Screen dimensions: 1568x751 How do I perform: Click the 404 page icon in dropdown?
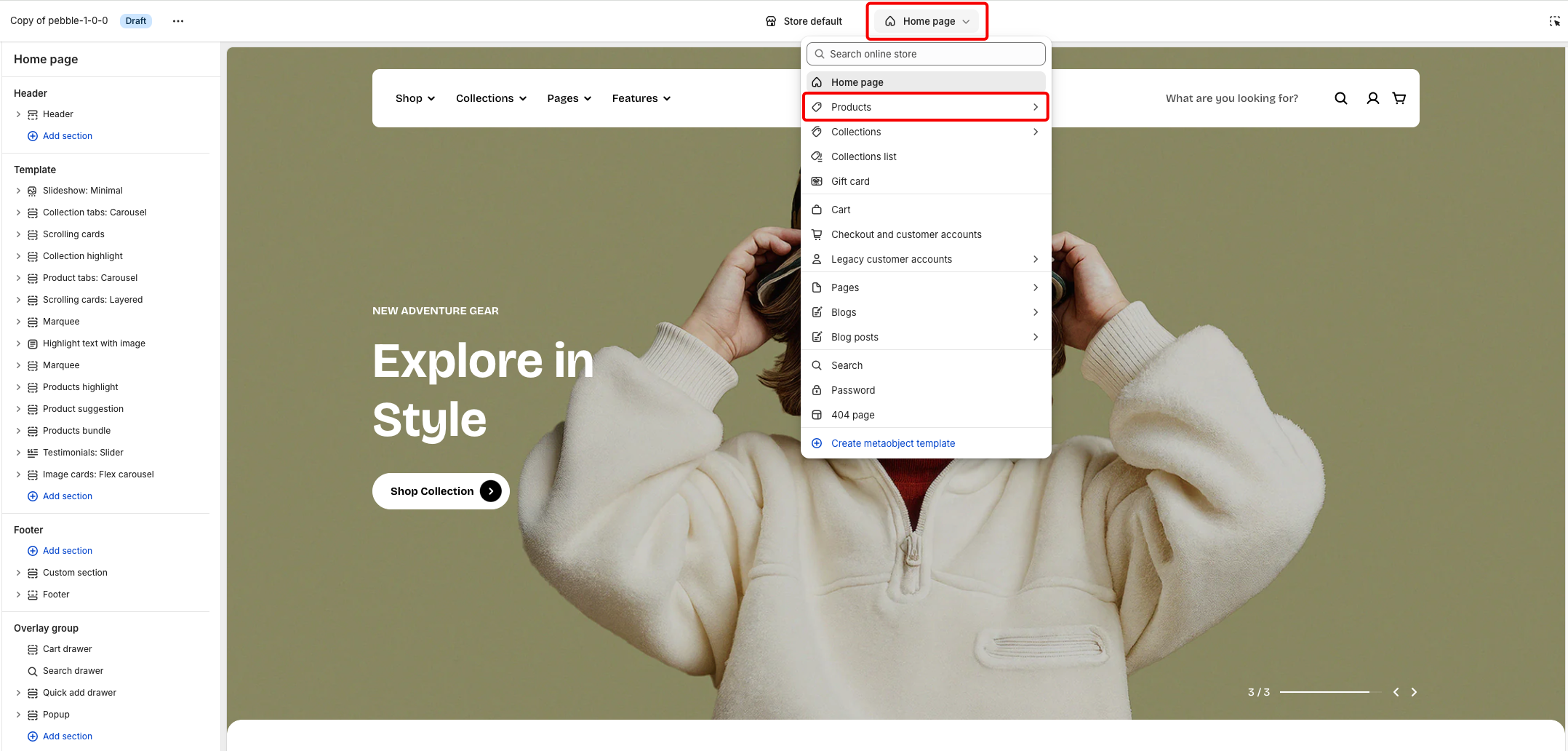(x=817, y=415)
